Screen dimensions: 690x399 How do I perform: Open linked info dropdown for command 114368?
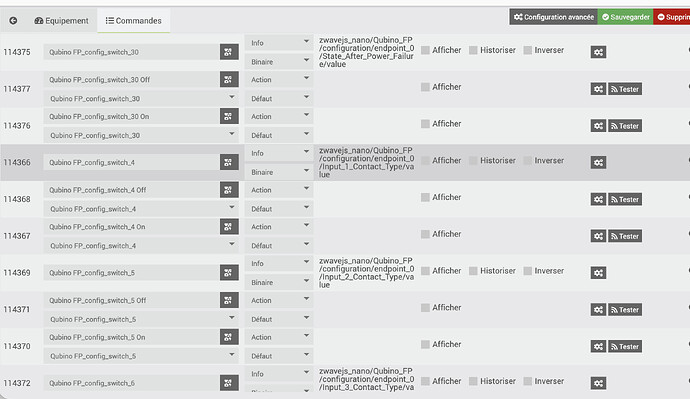(141, 209)
